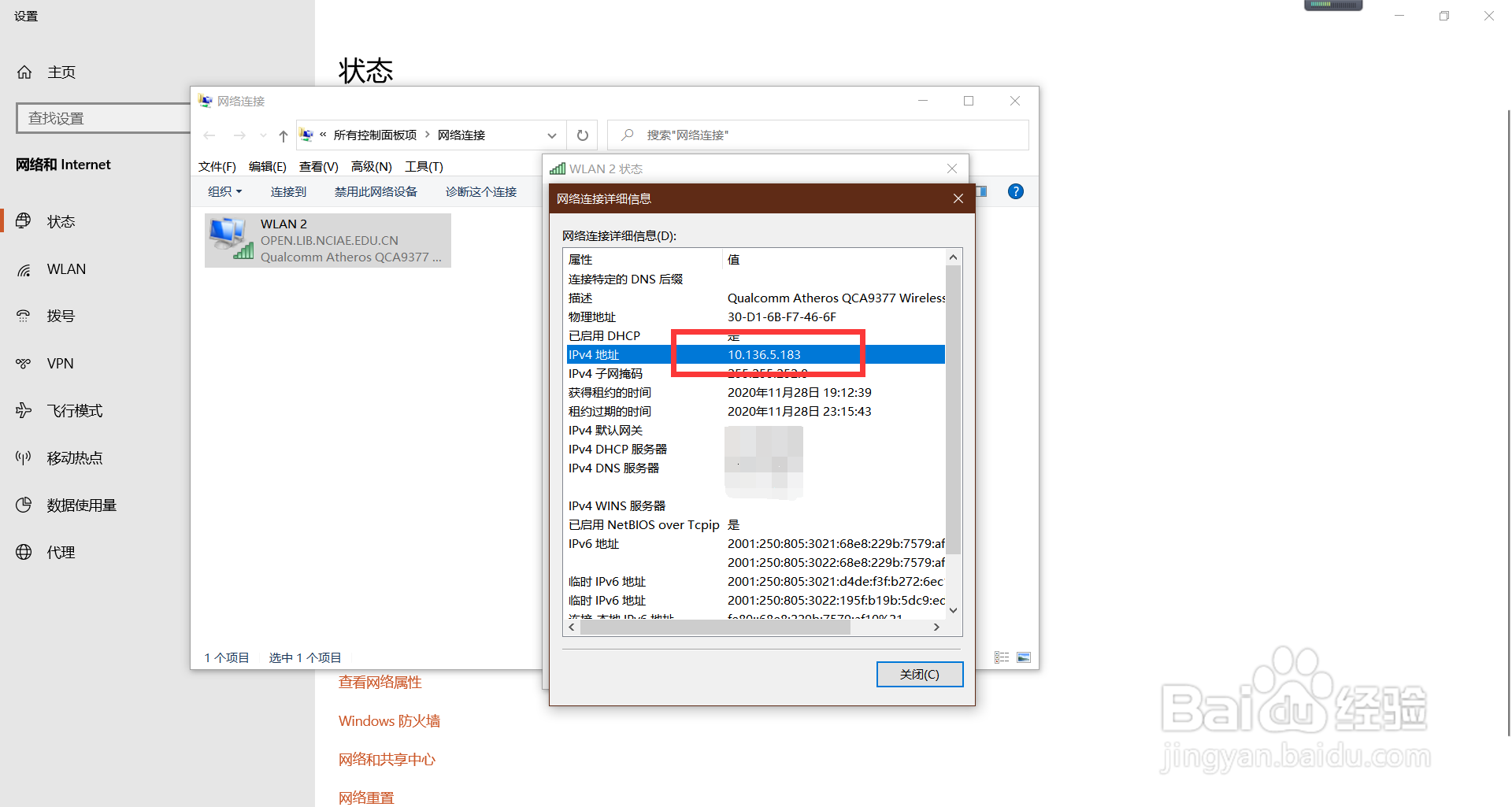Select the 物理地址 row in details list

tap(756, 317)
